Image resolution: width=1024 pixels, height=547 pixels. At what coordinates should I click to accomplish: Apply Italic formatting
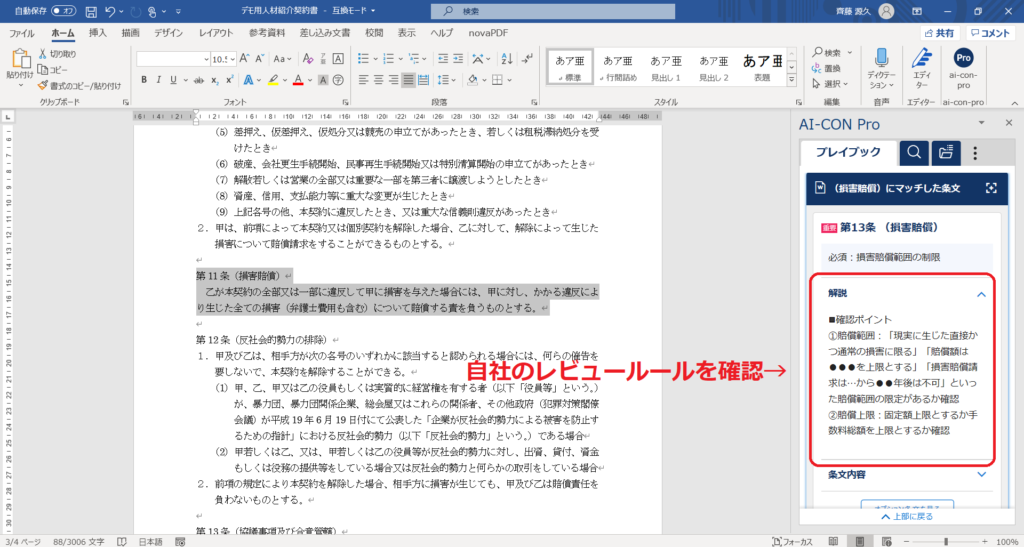point(159,80)
